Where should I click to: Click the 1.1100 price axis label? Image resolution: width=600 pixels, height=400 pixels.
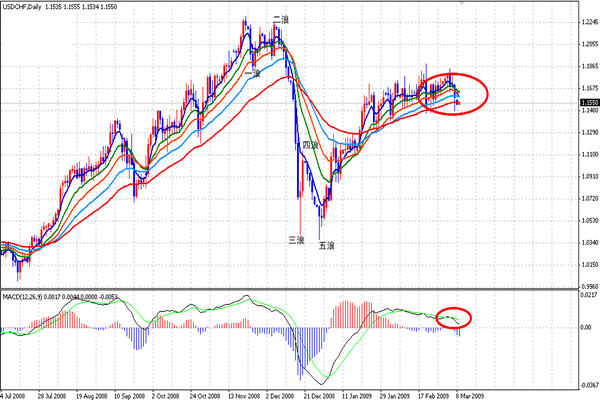coord(590,155)
